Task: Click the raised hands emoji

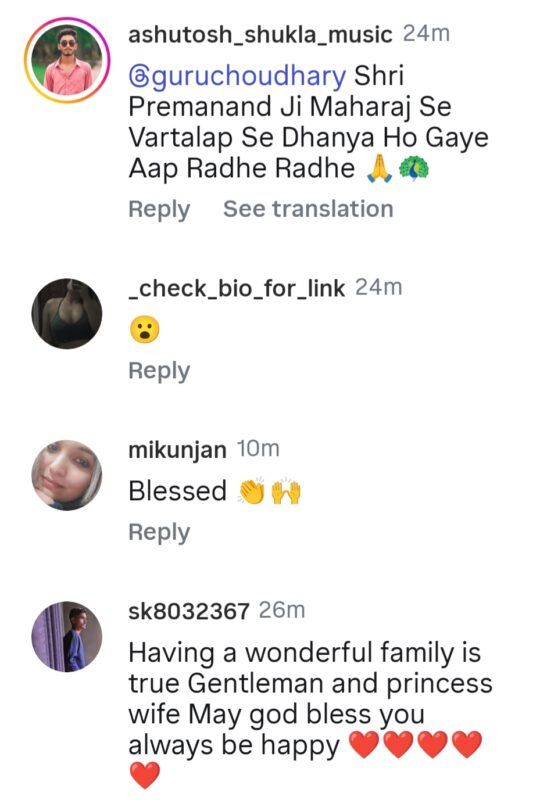Action: [286, 491]
